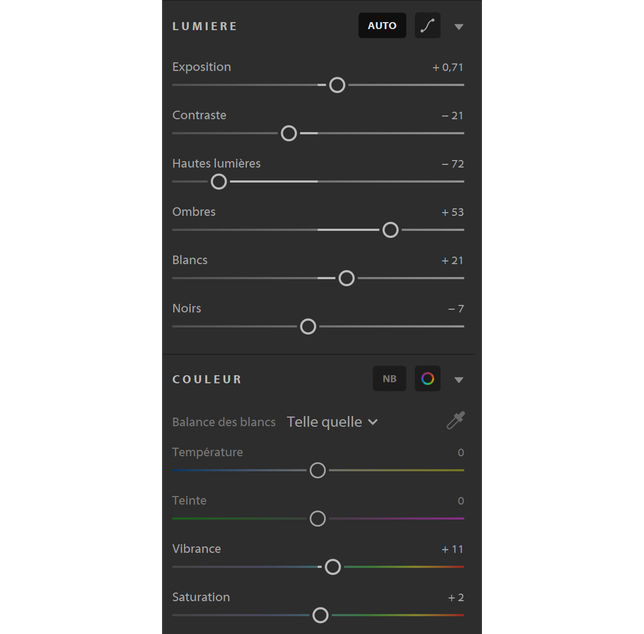
Task: Click the Ombres value +53
Action: tap(453, 212)
